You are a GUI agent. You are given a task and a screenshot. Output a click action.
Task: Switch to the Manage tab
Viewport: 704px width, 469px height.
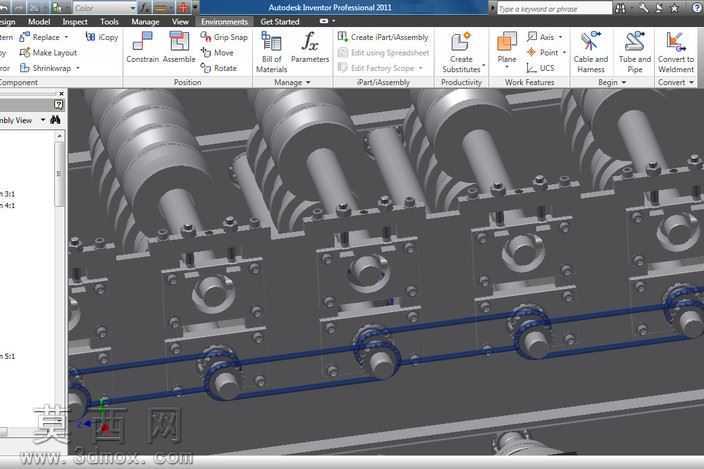tap(145, 22)
